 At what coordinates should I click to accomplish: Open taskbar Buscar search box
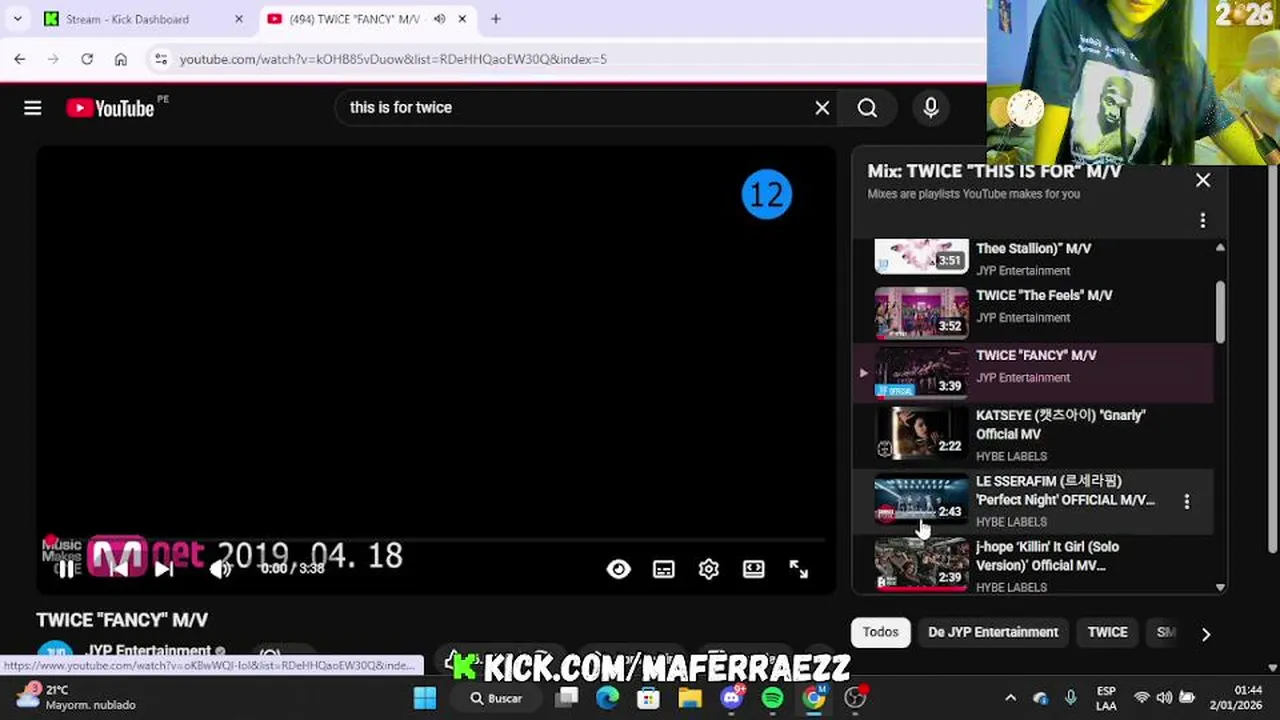497,698
